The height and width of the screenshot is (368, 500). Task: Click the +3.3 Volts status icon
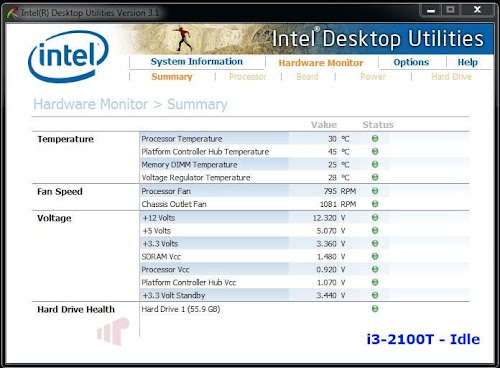(375, 243)
